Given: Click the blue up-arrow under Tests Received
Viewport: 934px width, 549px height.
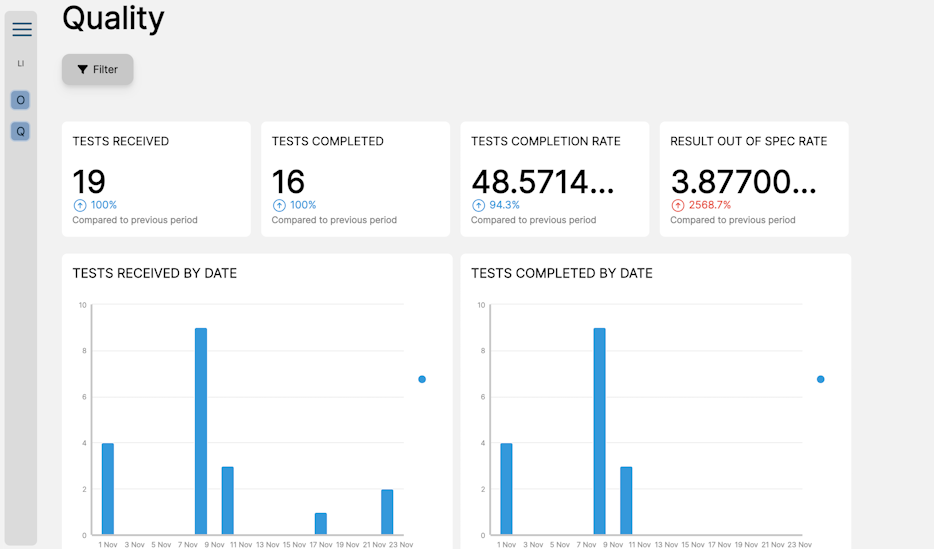Looking at the screenshot, I should [80, 205].
